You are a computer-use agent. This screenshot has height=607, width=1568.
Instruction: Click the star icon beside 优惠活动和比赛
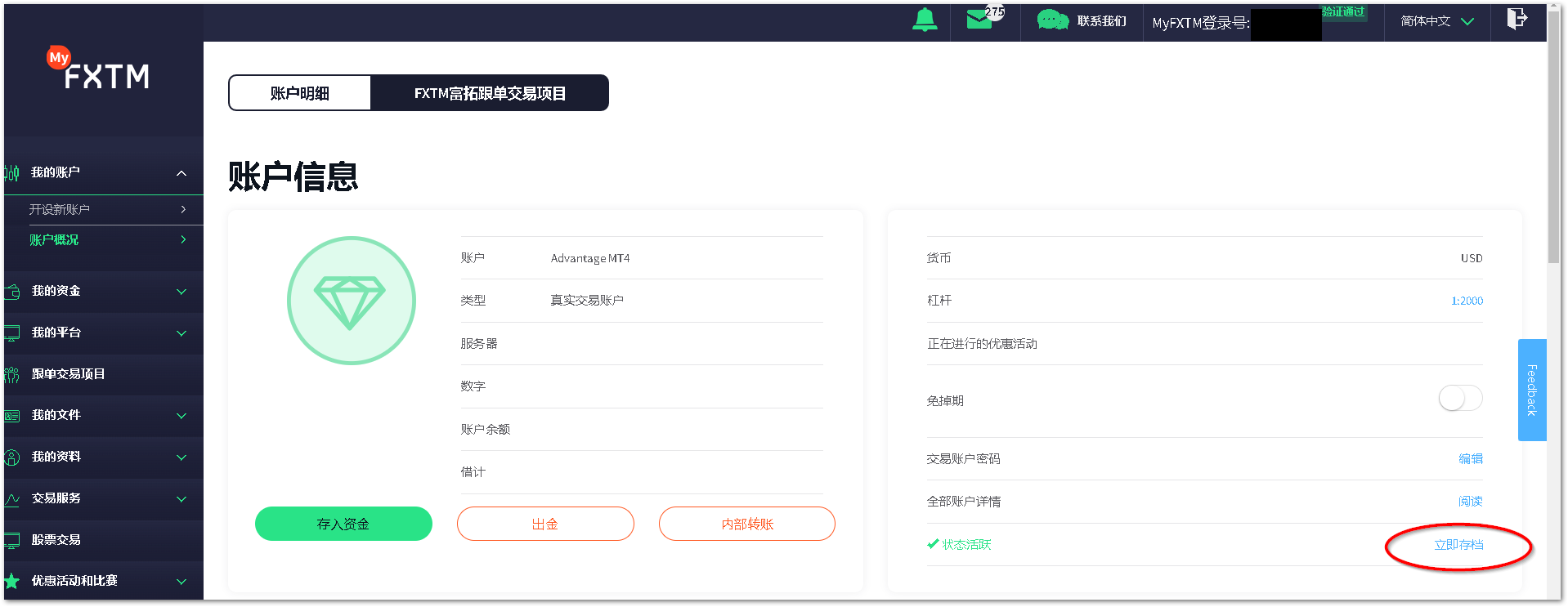pyautogui.click(x=11, y=581)
